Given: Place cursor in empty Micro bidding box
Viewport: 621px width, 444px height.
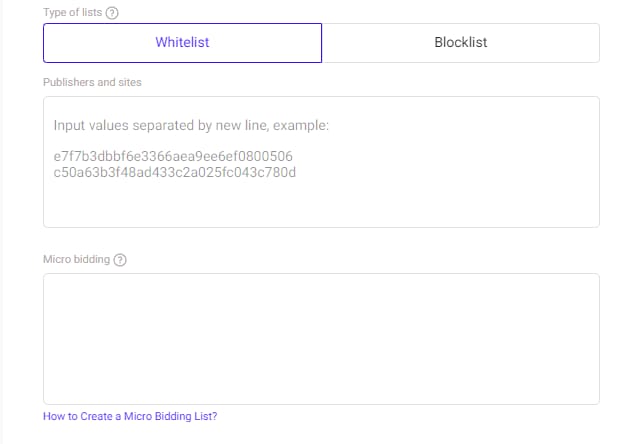Looking at the screenshot, I should click(x=321, y=338).
